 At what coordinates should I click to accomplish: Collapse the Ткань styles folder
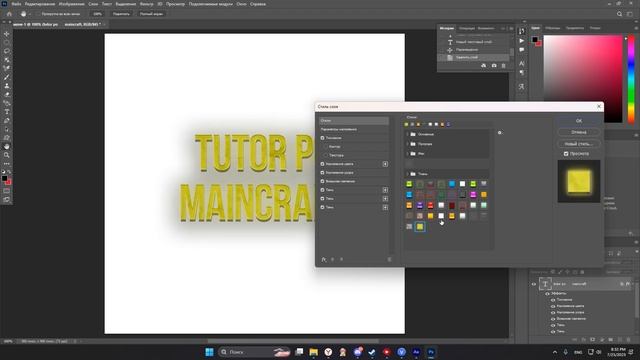click(x=407, y=174)
